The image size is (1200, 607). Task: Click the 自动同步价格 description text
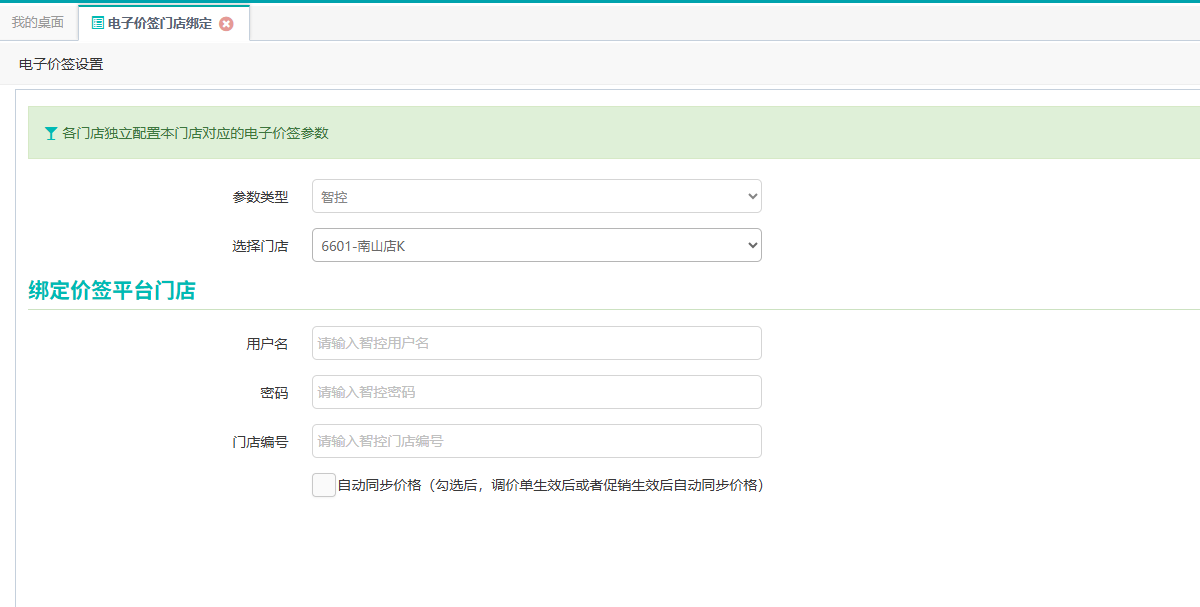(551, 486)
